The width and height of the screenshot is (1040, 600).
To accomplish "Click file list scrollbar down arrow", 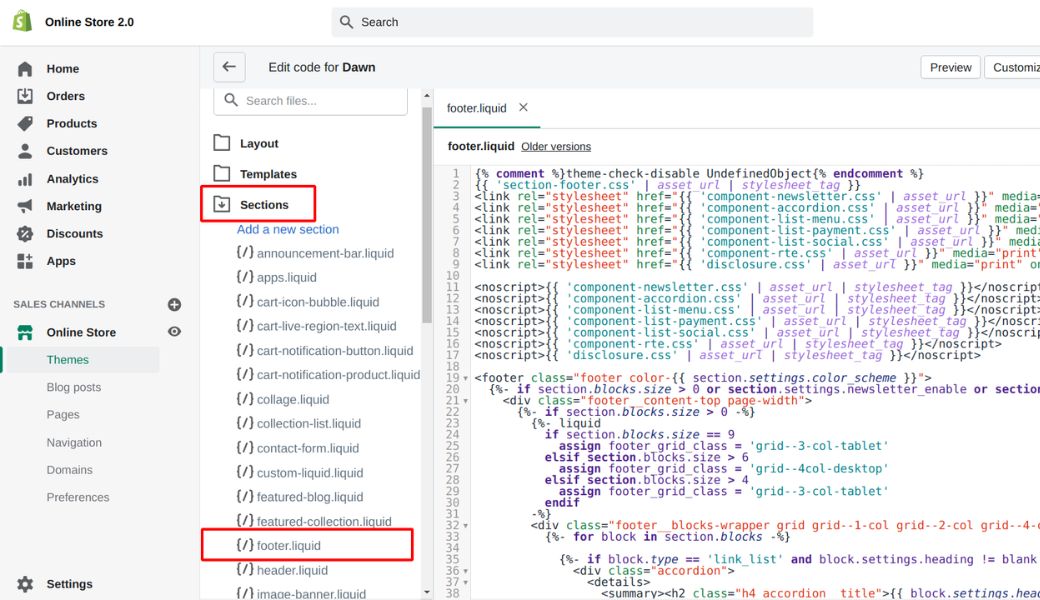I will point(426,592).
